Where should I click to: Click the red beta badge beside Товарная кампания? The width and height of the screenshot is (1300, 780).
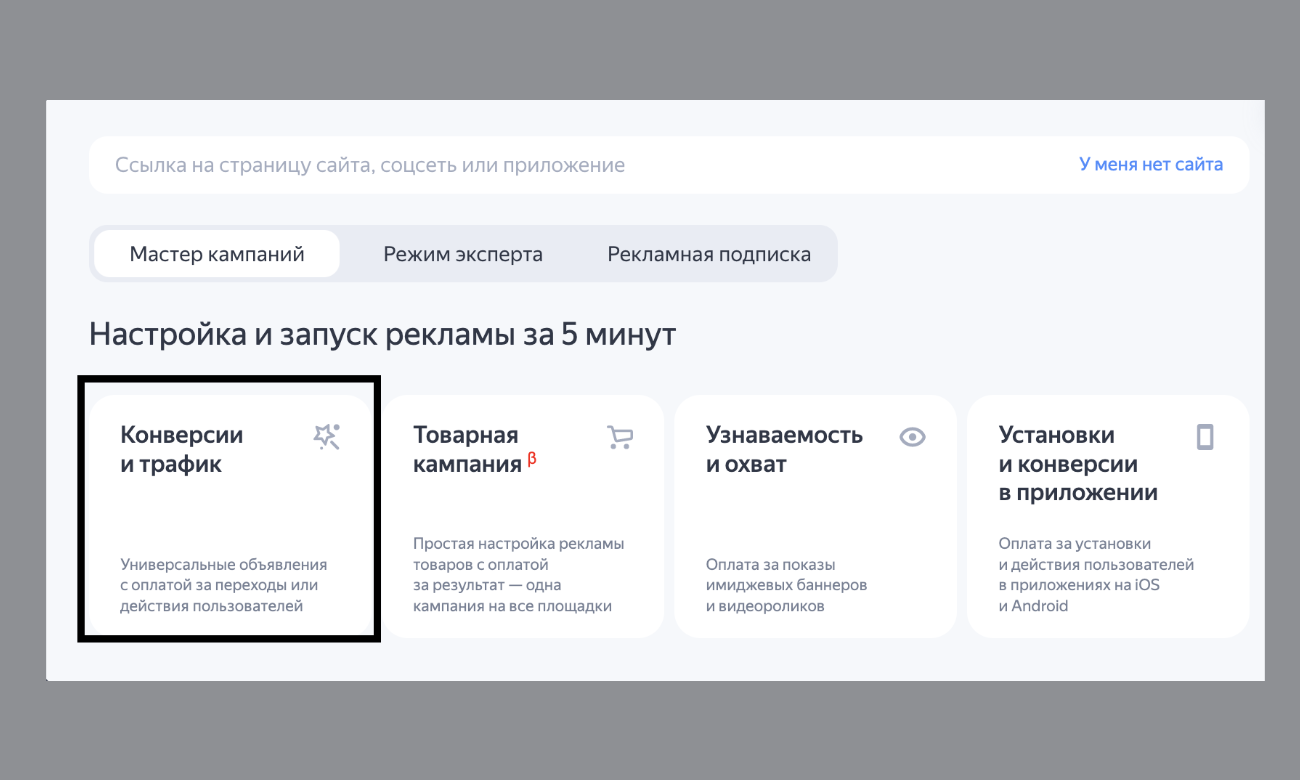[532, 459]
